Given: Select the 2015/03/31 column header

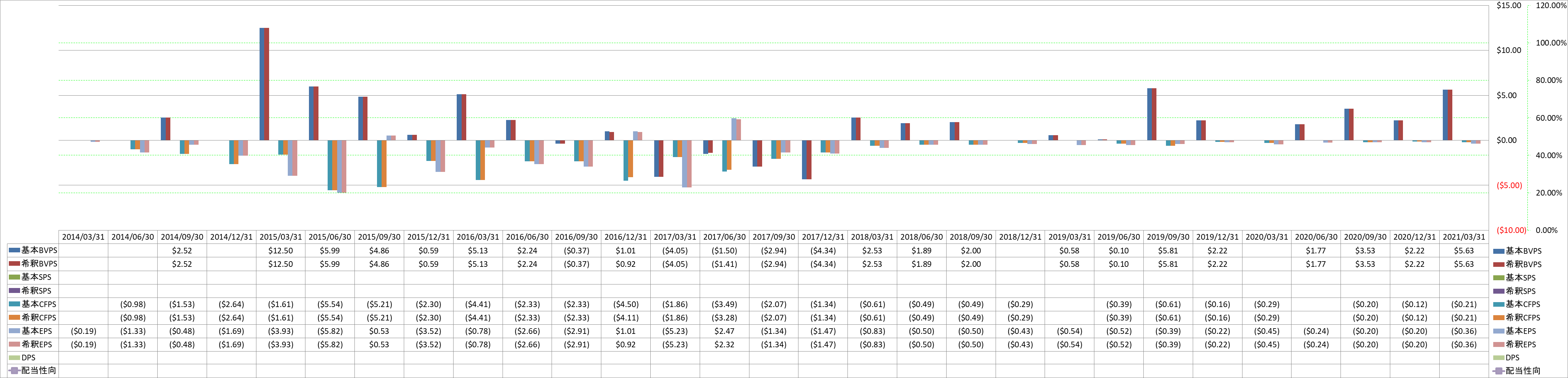Looking at the screenshot, I should pyautogui.click(x=281, y=237).
